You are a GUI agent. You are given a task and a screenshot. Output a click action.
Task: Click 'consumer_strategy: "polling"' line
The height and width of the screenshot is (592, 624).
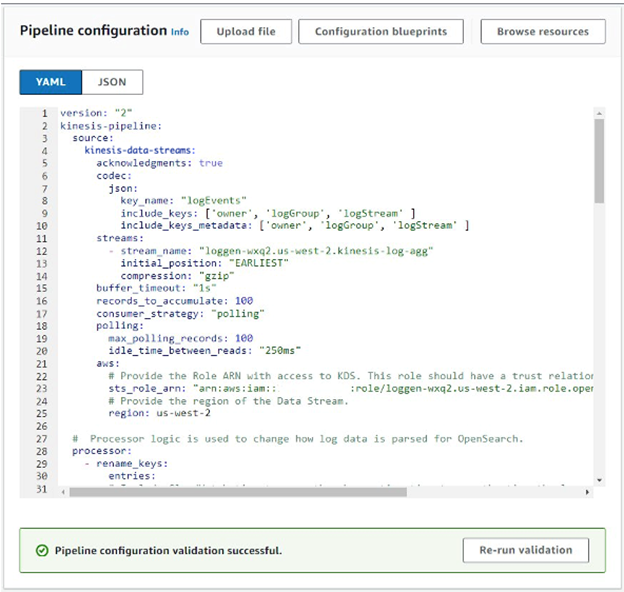point(180,314)
